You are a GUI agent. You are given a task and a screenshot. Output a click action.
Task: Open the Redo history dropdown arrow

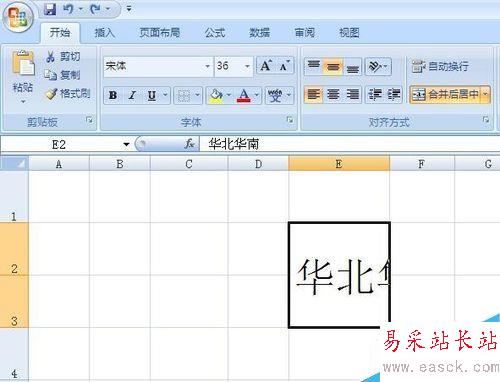(x=108, y=9)
